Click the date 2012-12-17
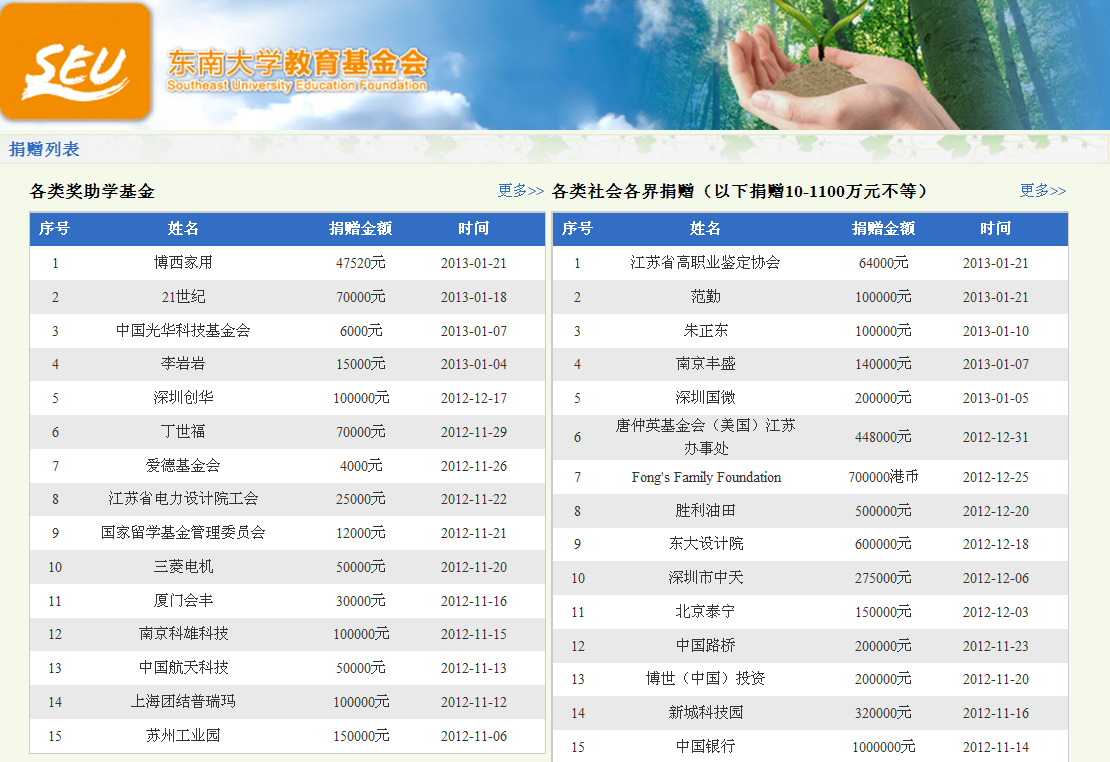The height and width of the screenshot is (762, 1110). pyautogui.click(x=474, y=399)
